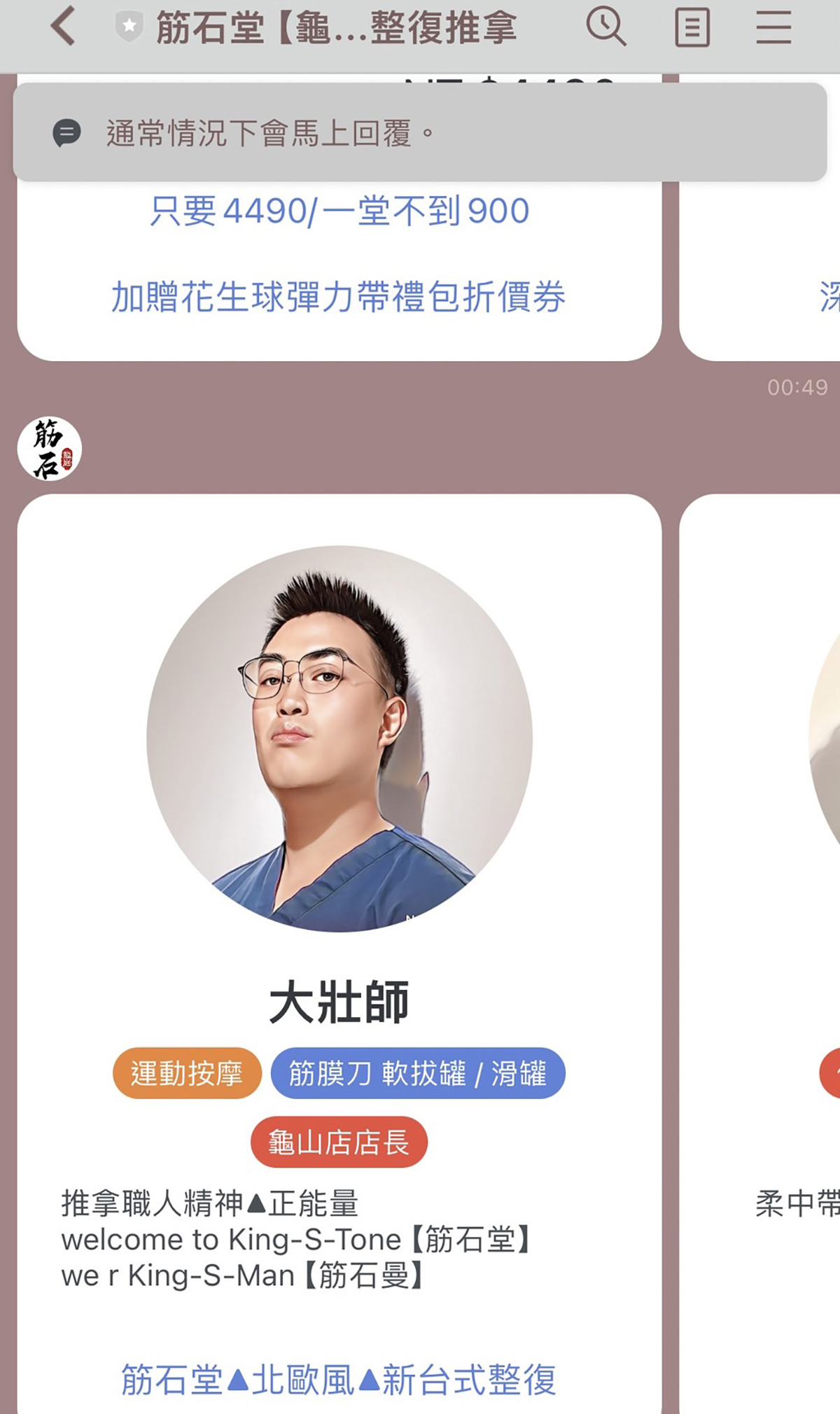Open the hamburger menu icon
Image resolution: width=840 pixels, height=1414 pixels.
point(773,28)
